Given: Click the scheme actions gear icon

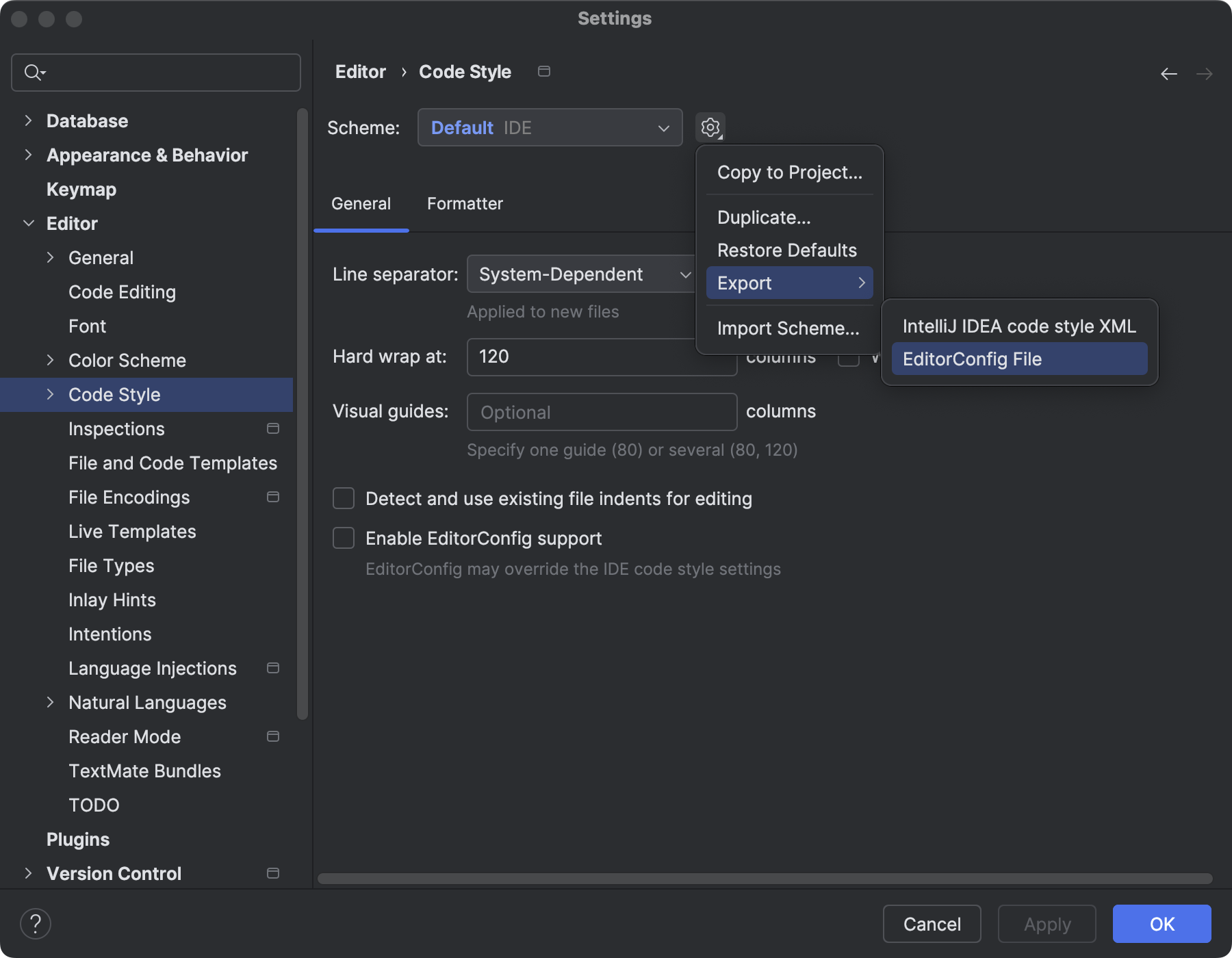Looking at the screenshot, I should [x=710, y=127].
